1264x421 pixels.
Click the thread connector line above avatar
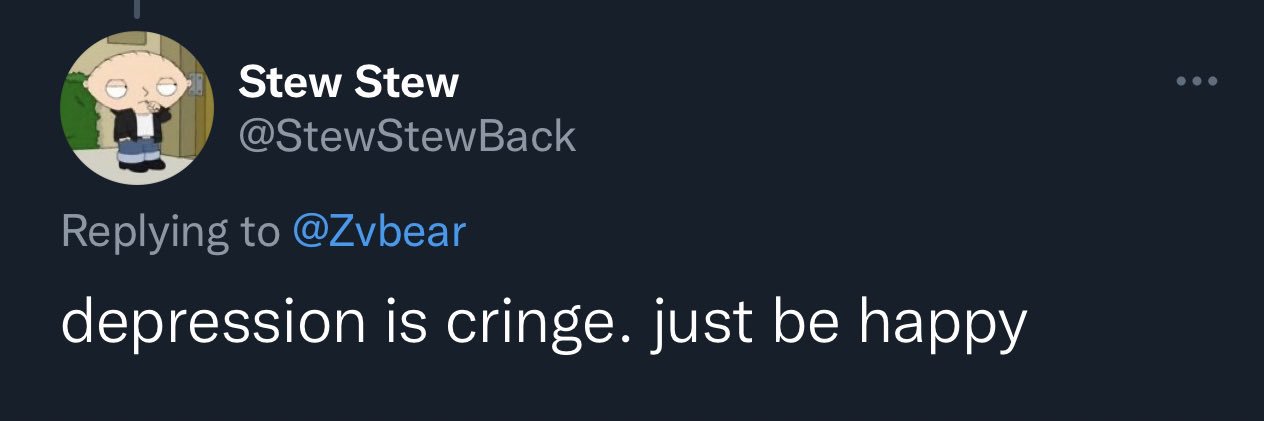[137, 8]
